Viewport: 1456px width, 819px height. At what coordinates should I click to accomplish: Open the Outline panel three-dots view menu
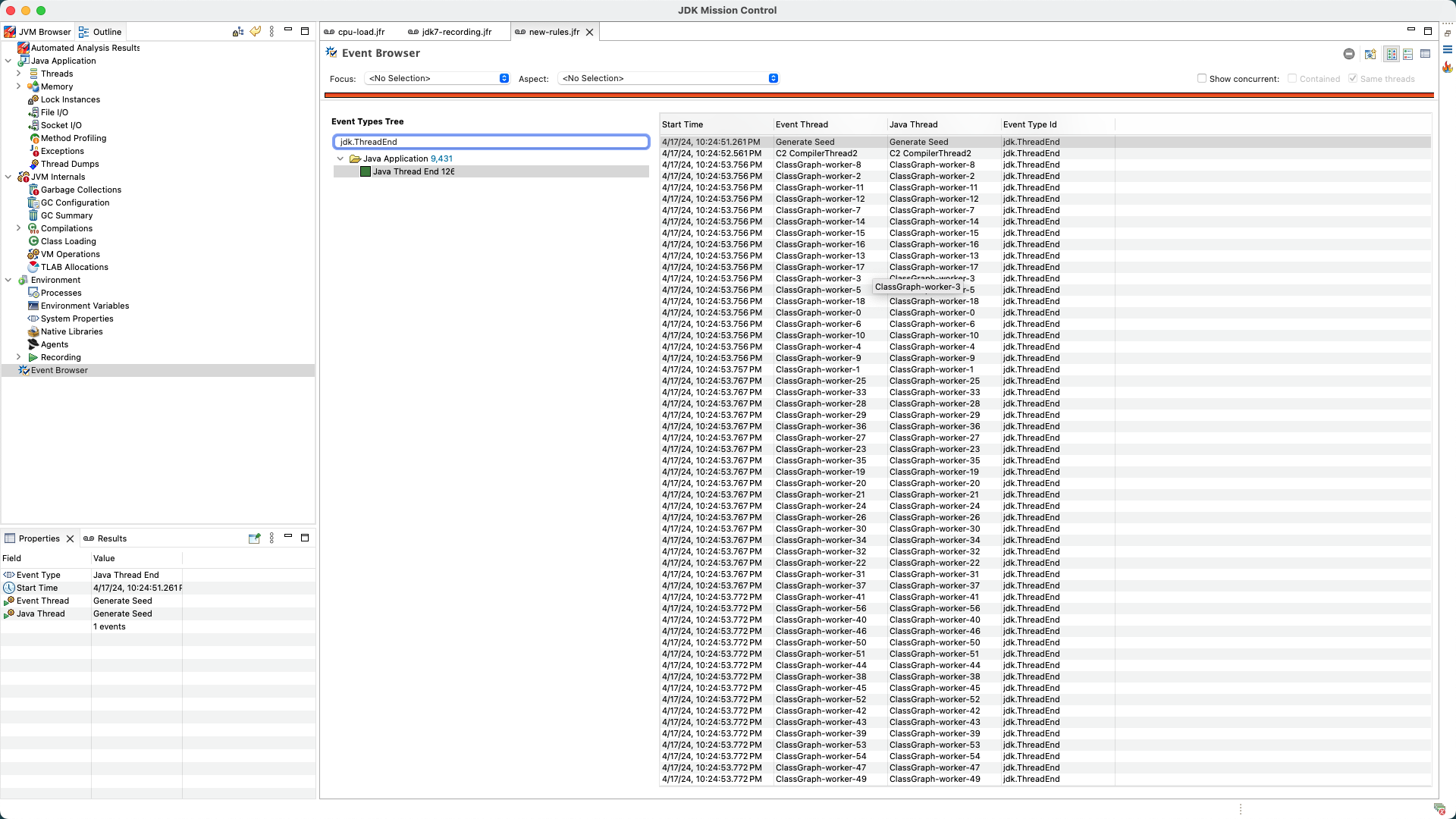[x=272, y=32]
